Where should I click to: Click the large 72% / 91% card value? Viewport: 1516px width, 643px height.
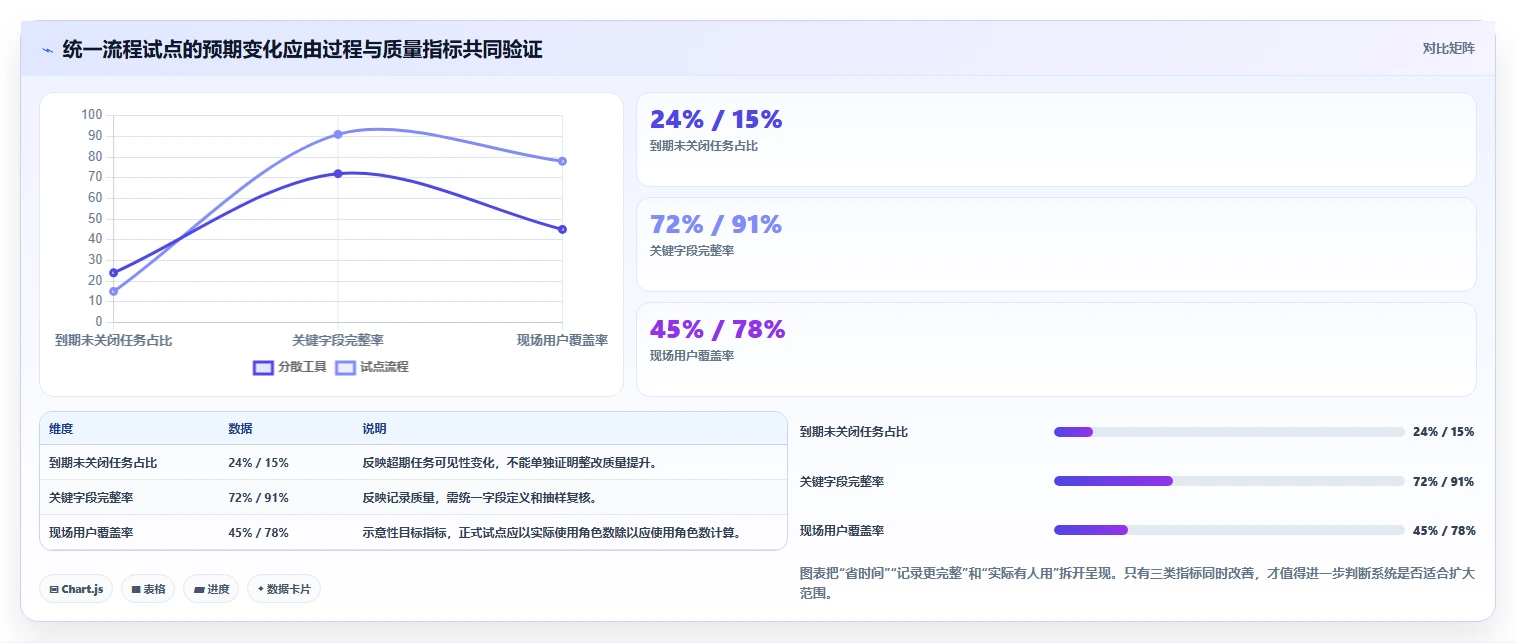tap(716, 224)
